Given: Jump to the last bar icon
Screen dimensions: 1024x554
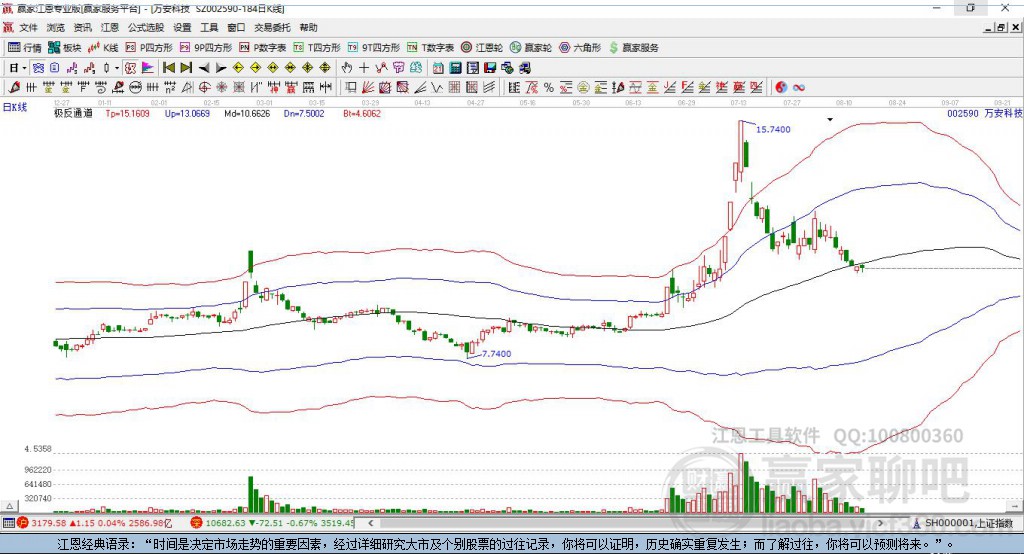Looking at the screenshot, I should 186,68.
